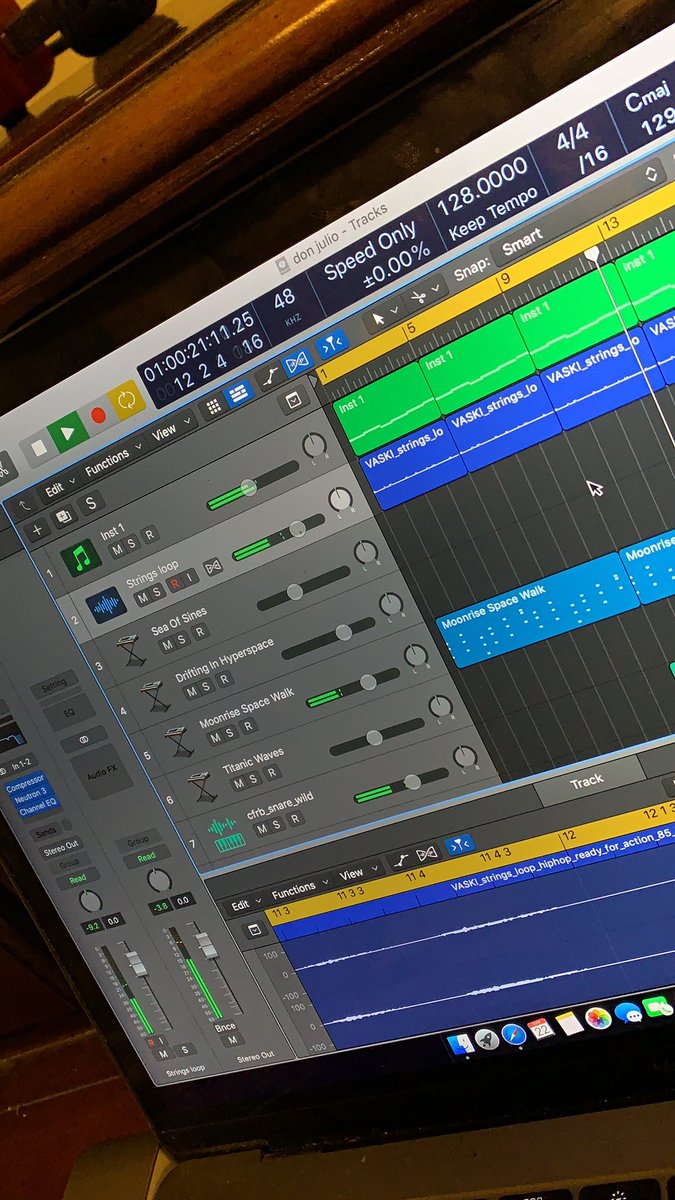Toggle Flex view icon in tracks toolbar

pyautogui.click(x=299, y=363)
